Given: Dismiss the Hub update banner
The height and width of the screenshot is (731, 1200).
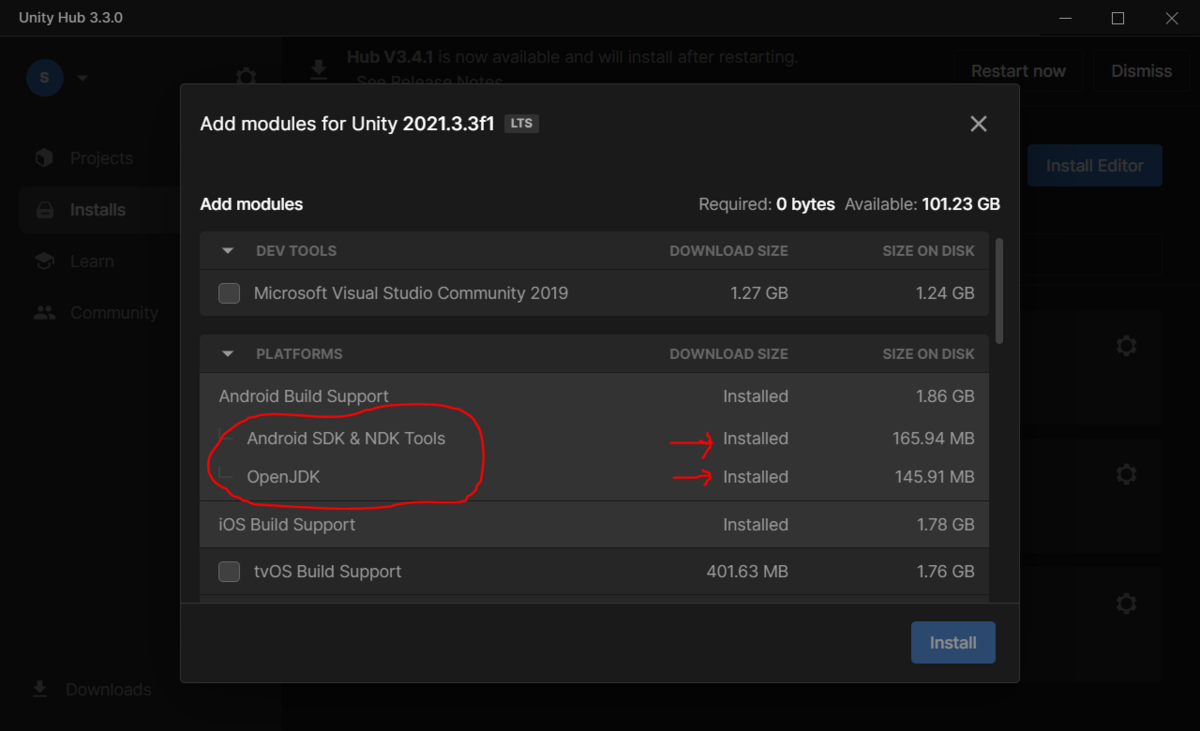Looking at the screenshot, I should [x=1141, y=71].
